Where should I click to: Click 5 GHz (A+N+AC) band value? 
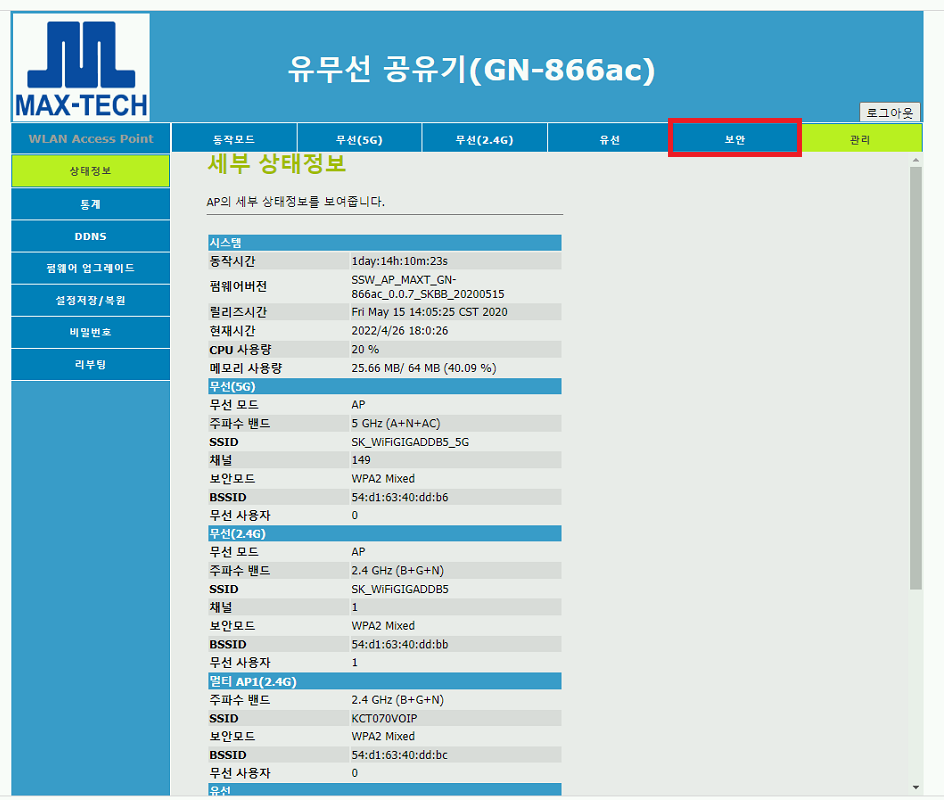(x=396, y=423)
